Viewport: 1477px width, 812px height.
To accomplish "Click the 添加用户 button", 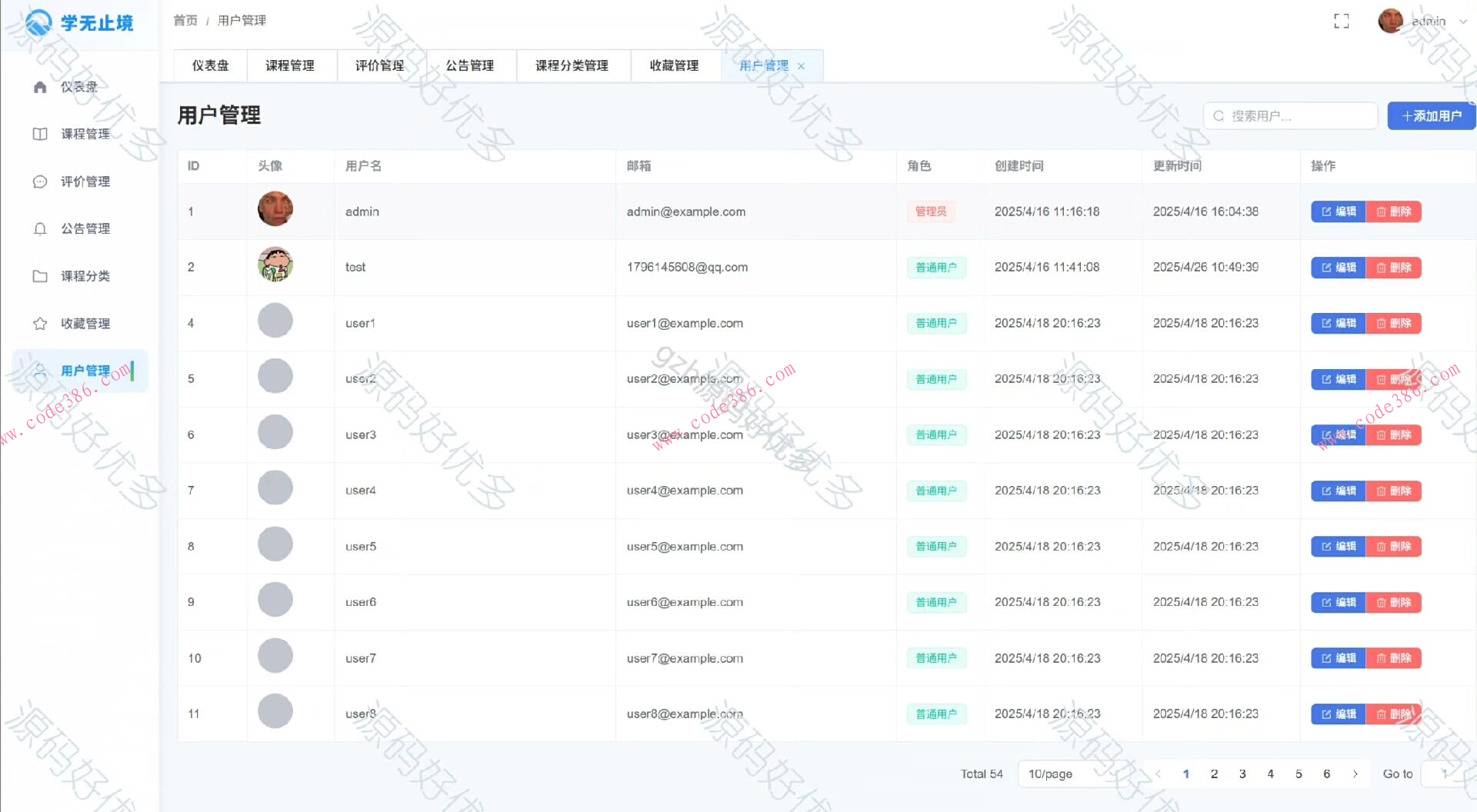I will [1432, 115].
